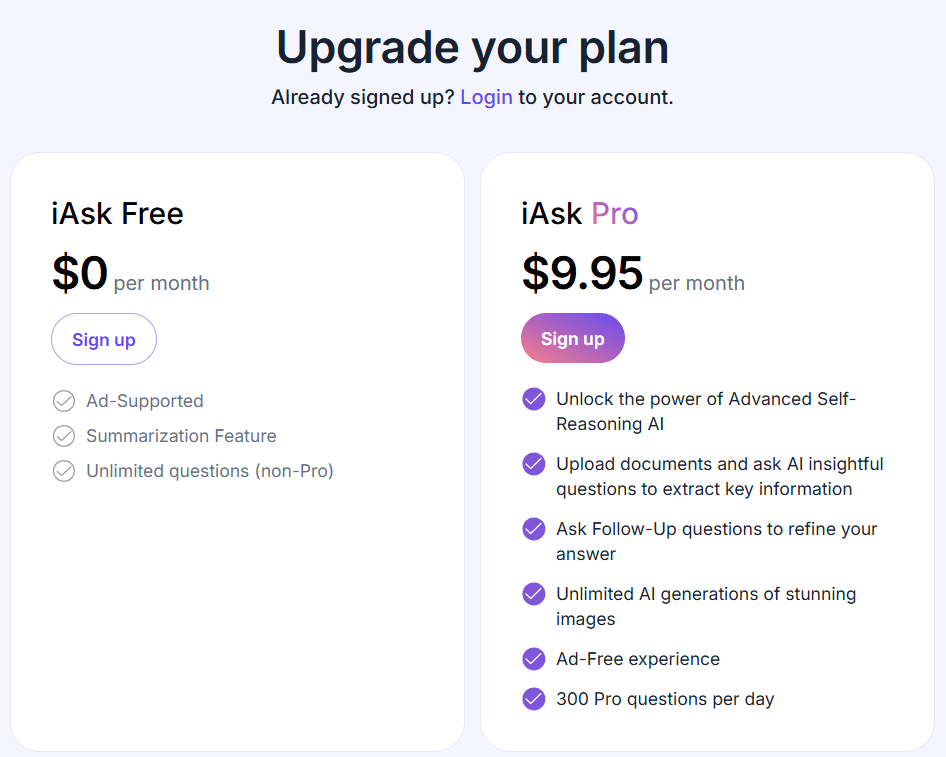The width and height of the screenshot is (946, 757).
Task: Click the Advanced Self-Reasoning AI checkmark icon
Action: [x=534, y=399]
